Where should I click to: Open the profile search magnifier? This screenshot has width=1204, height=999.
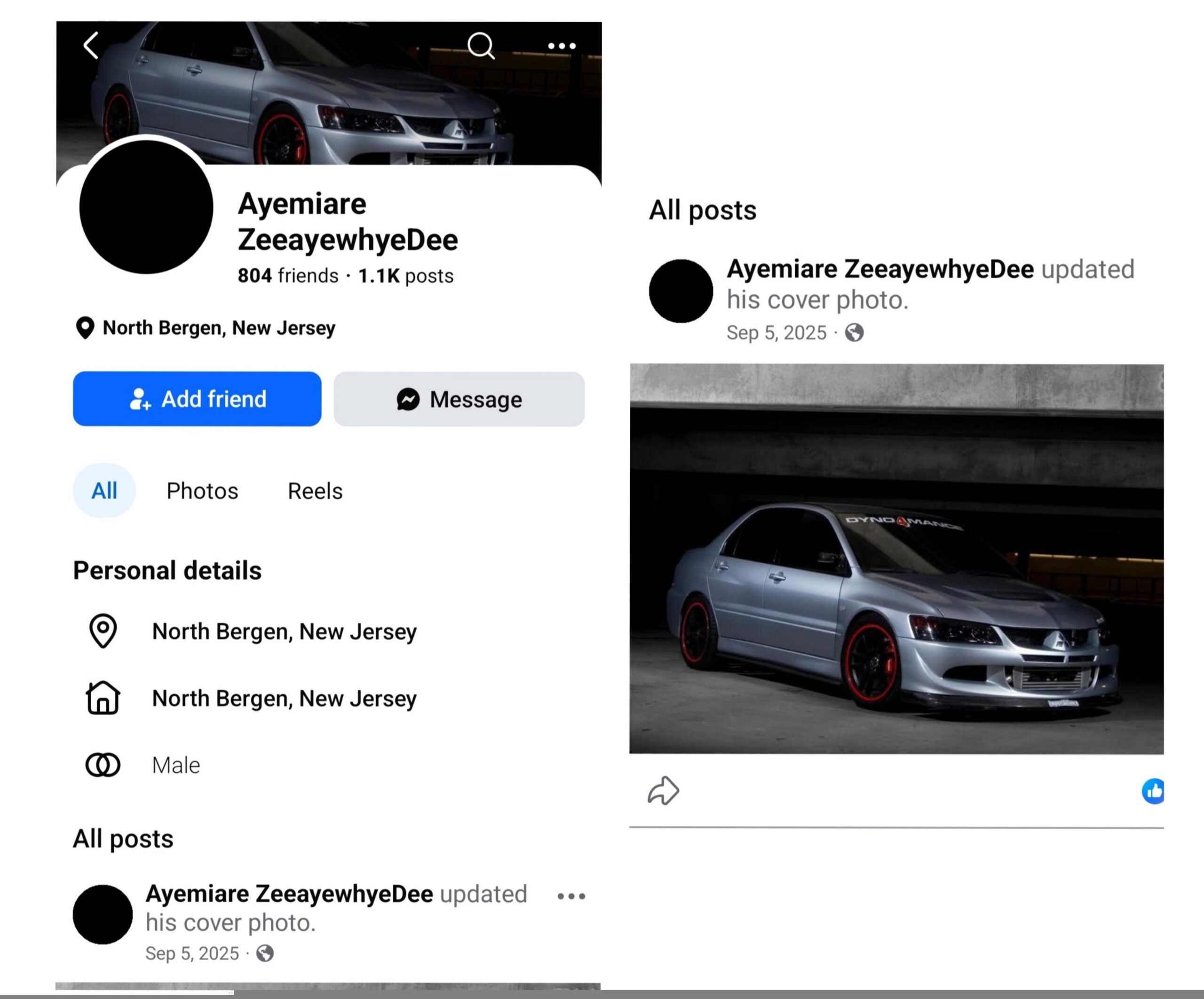pyautogui.click(x=481, y=45)
